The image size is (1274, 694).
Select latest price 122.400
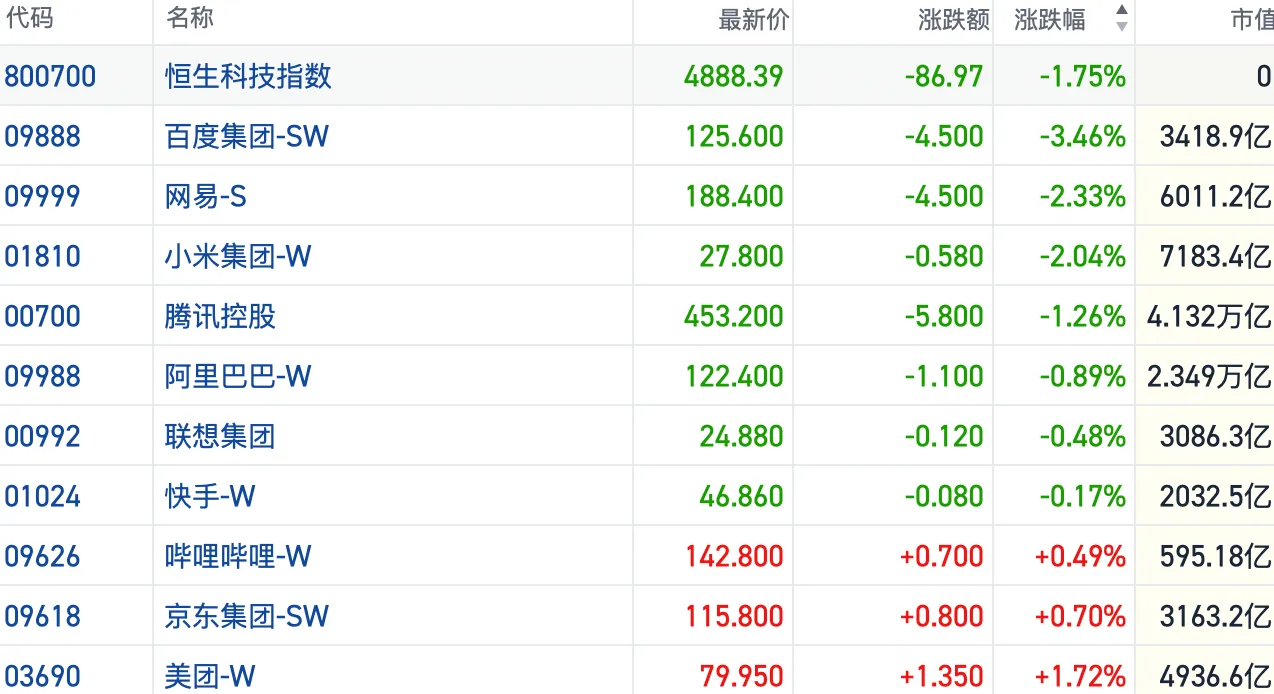pyautogui.click(x=734, y=376)
